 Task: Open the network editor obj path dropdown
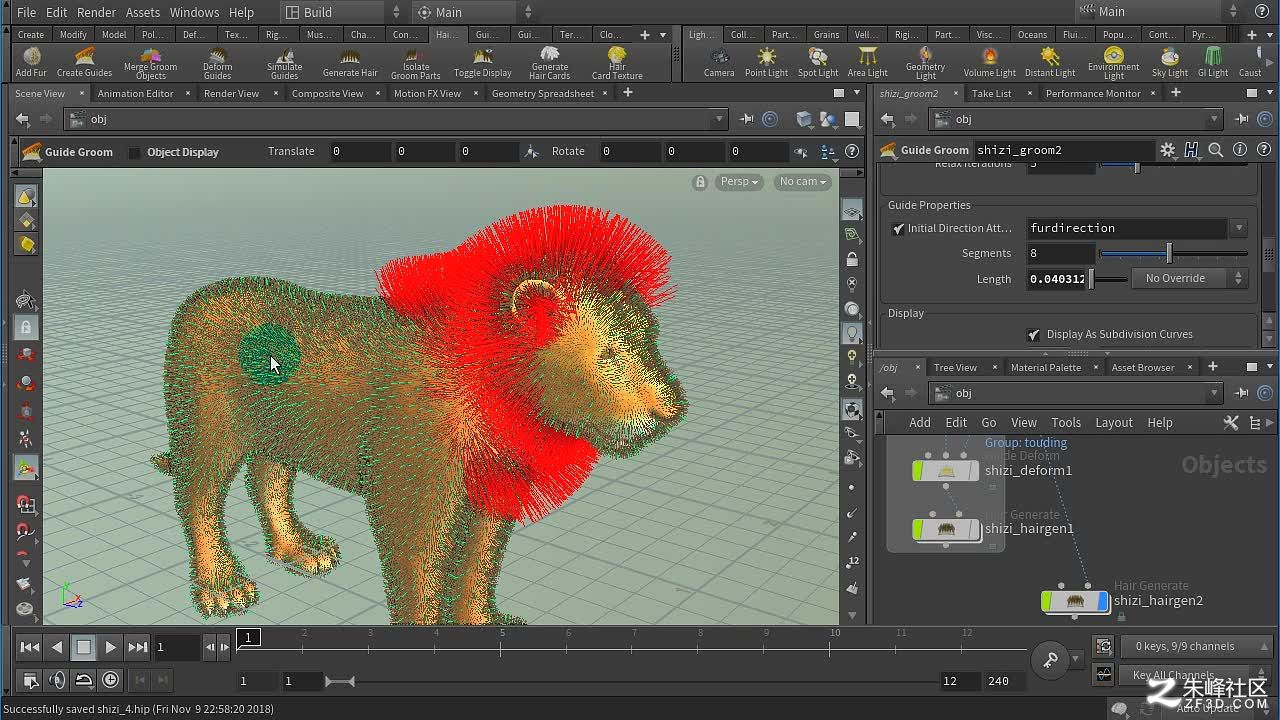[x=1215, y=393]
